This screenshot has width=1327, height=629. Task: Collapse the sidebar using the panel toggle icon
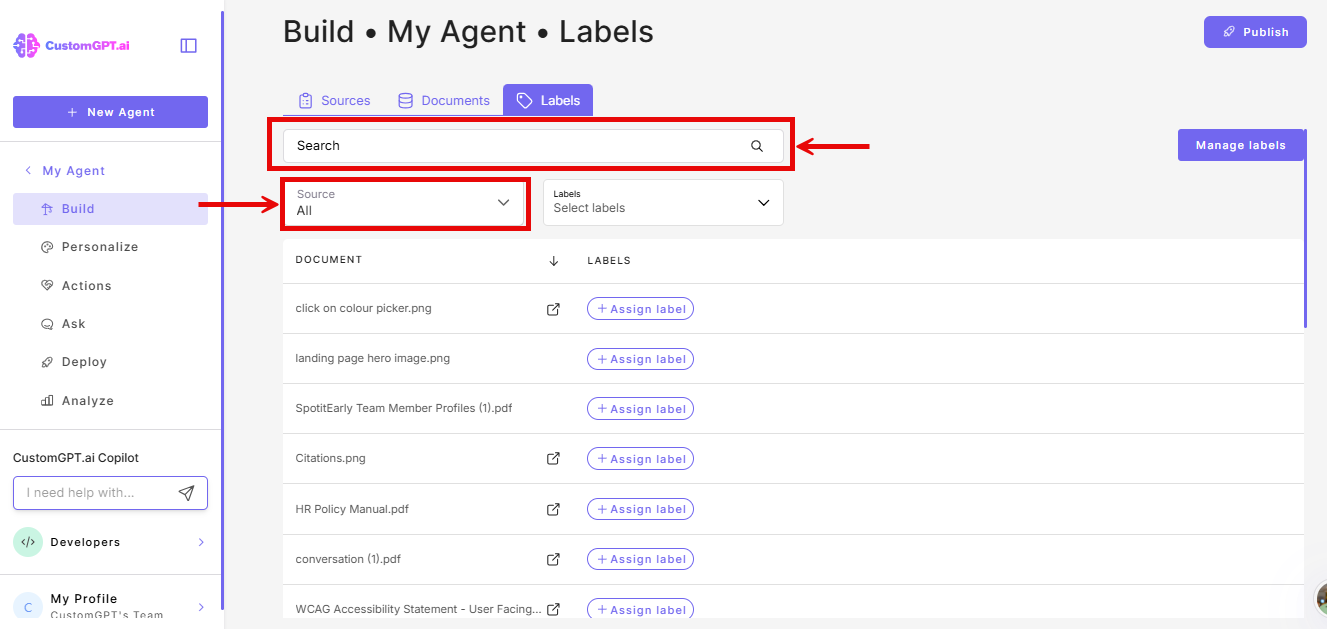click(188, 45)
